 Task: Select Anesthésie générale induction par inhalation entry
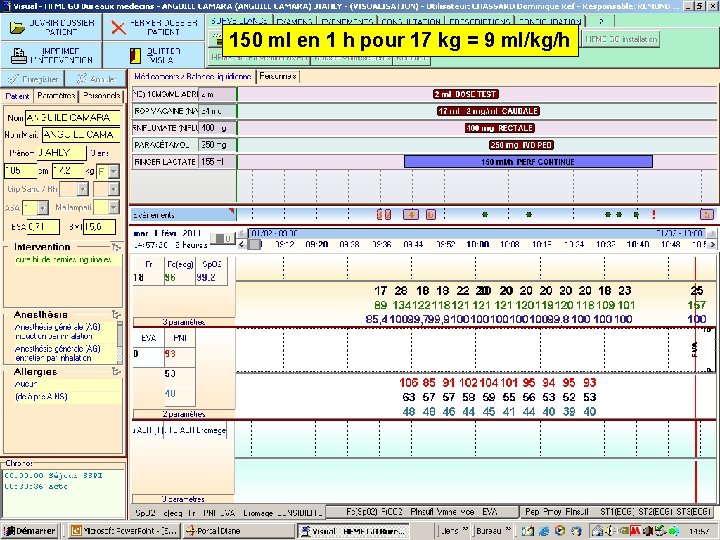(57, 332)
